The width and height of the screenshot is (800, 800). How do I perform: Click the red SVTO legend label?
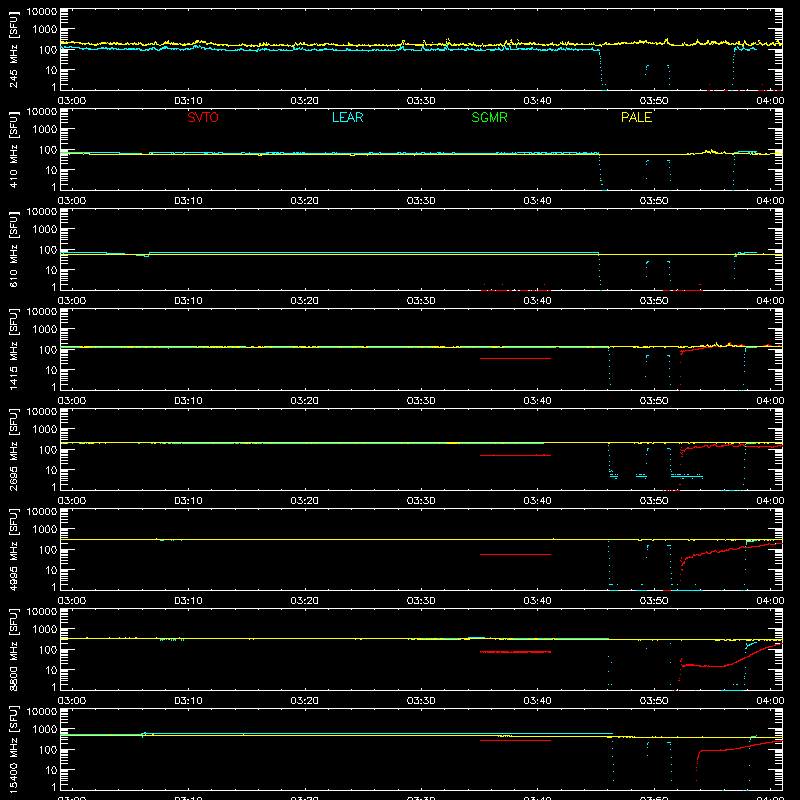tap(203, 117)
